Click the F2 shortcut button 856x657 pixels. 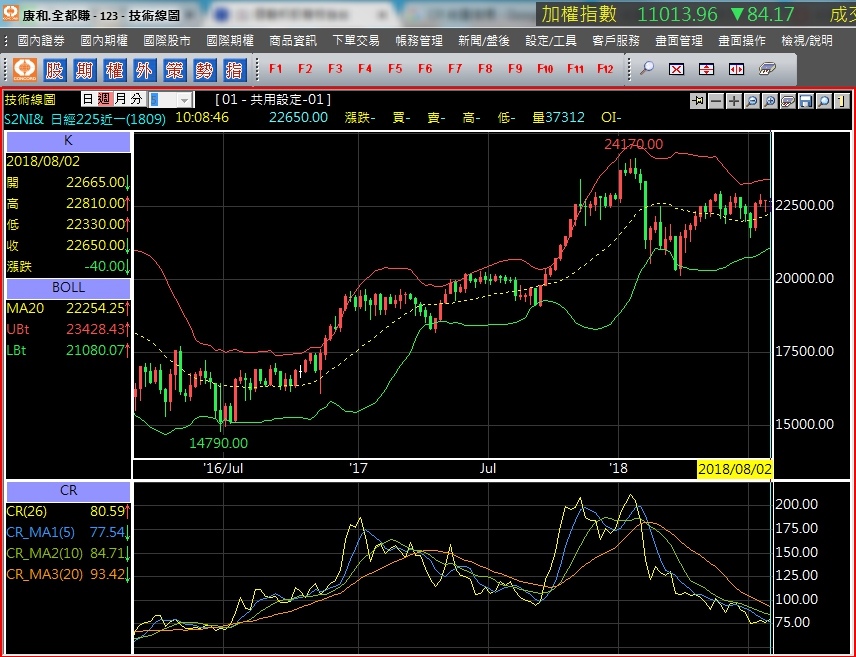[x=305, y=69]
